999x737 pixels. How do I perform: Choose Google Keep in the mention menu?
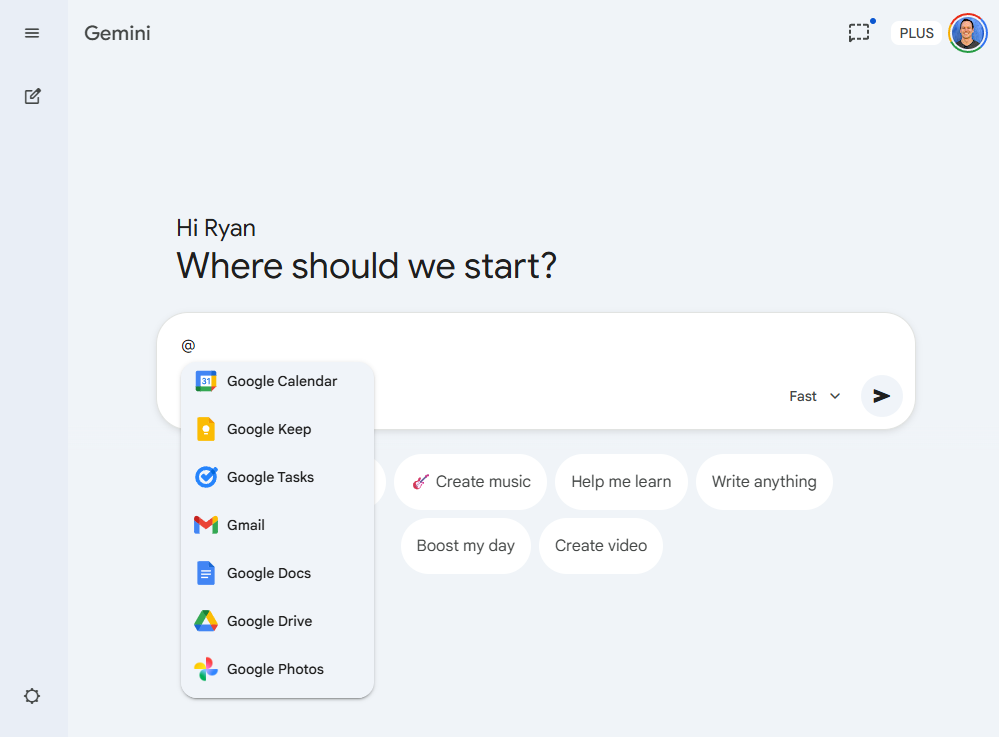277,429
